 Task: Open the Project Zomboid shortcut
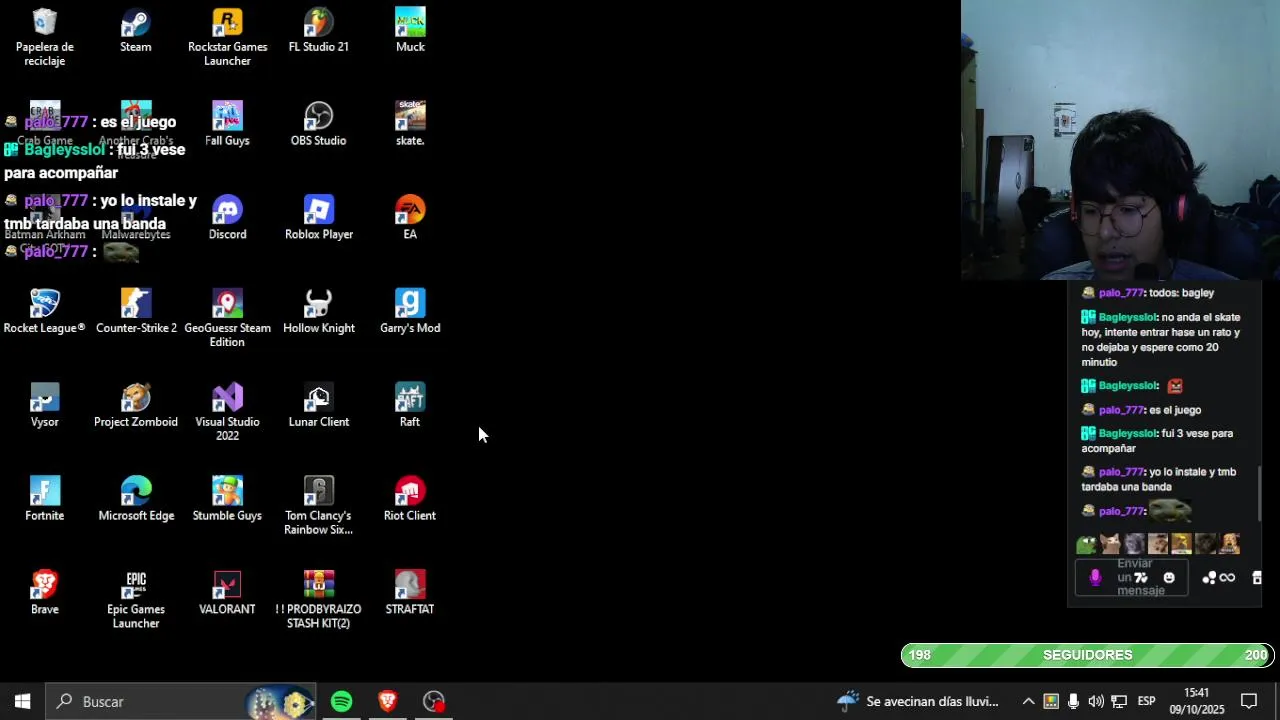click(x=136, y=406)
